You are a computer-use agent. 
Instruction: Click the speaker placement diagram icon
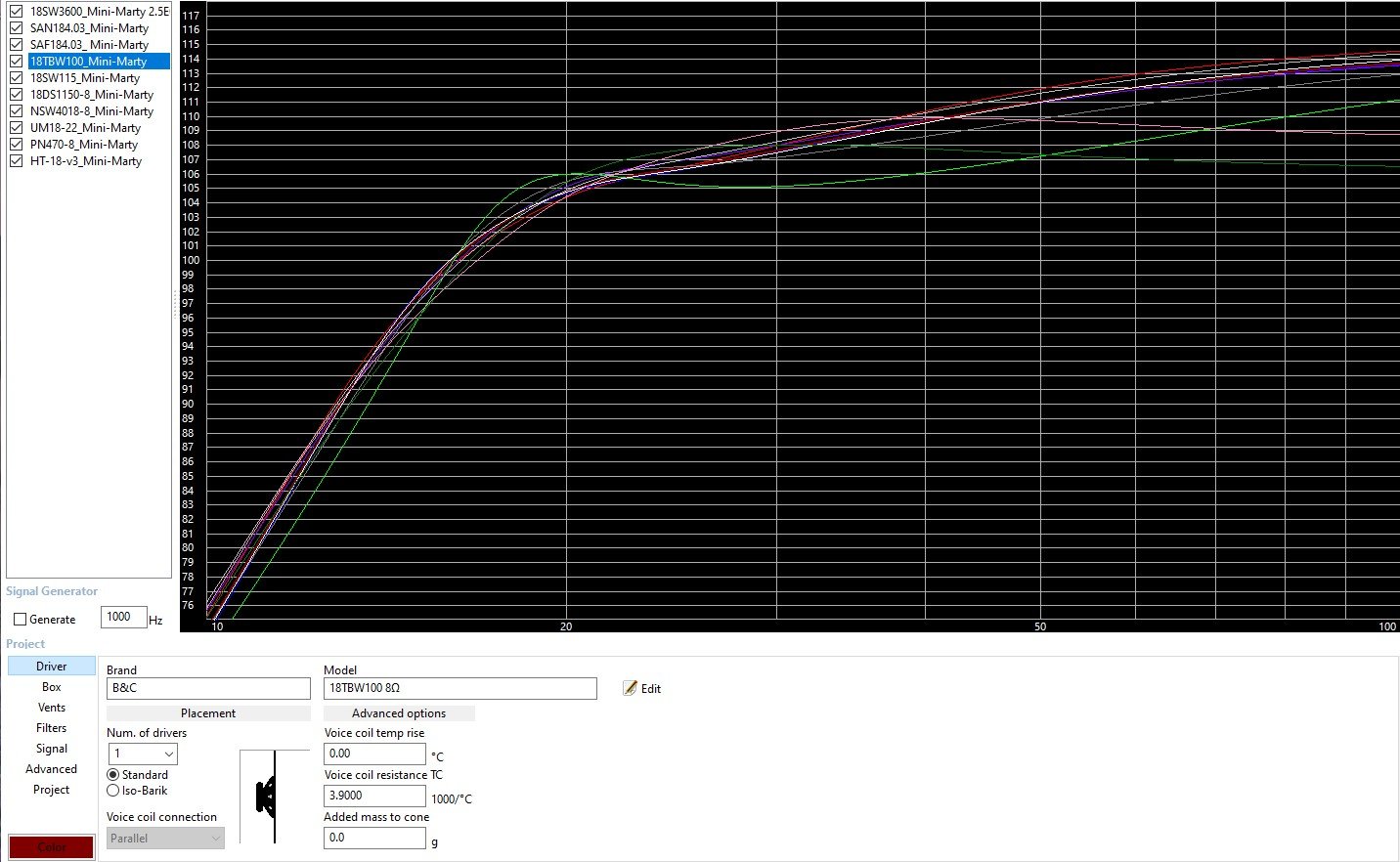(267, 797)
